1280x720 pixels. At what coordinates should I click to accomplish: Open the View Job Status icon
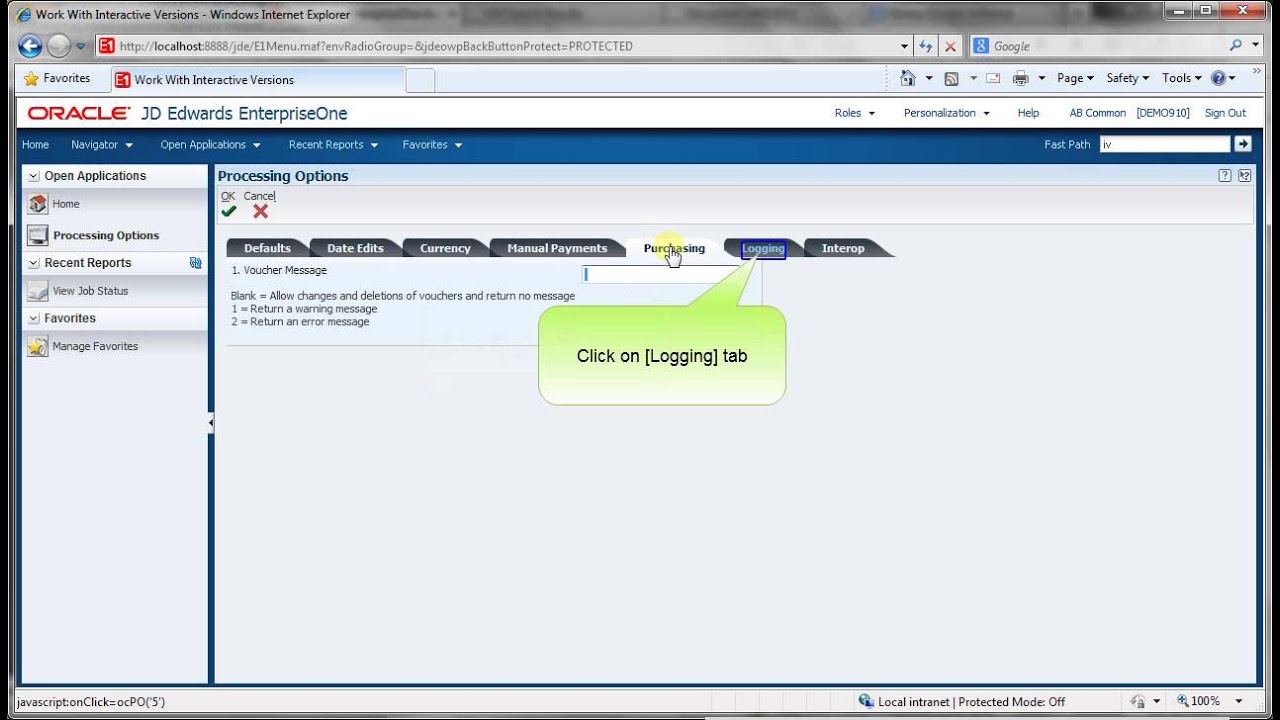pos(38,291)
